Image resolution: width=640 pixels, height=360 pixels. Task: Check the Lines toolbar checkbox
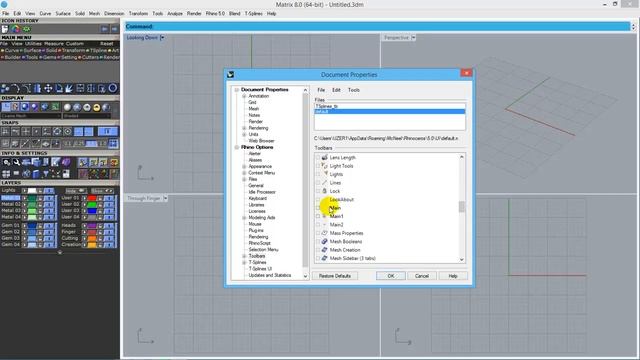(318, 183)
